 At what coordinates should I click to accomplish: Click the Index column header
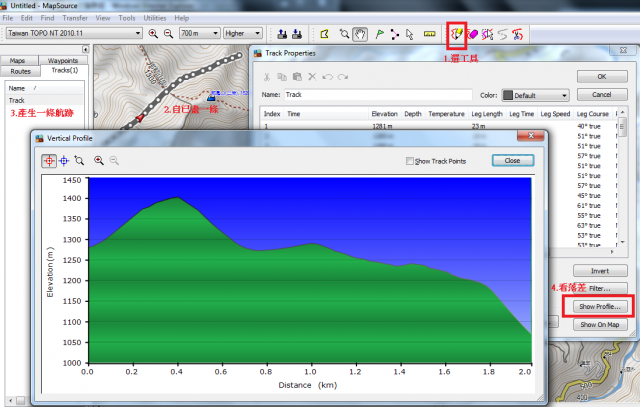point(272,114)
